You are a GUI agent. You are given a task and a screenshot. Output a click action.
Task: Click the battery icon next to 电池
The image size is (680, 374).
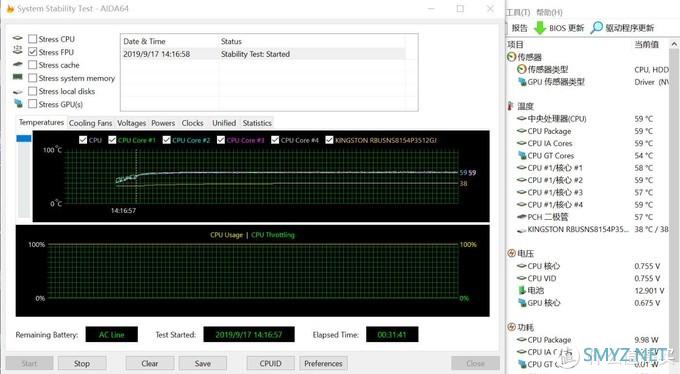click(522, 290)
